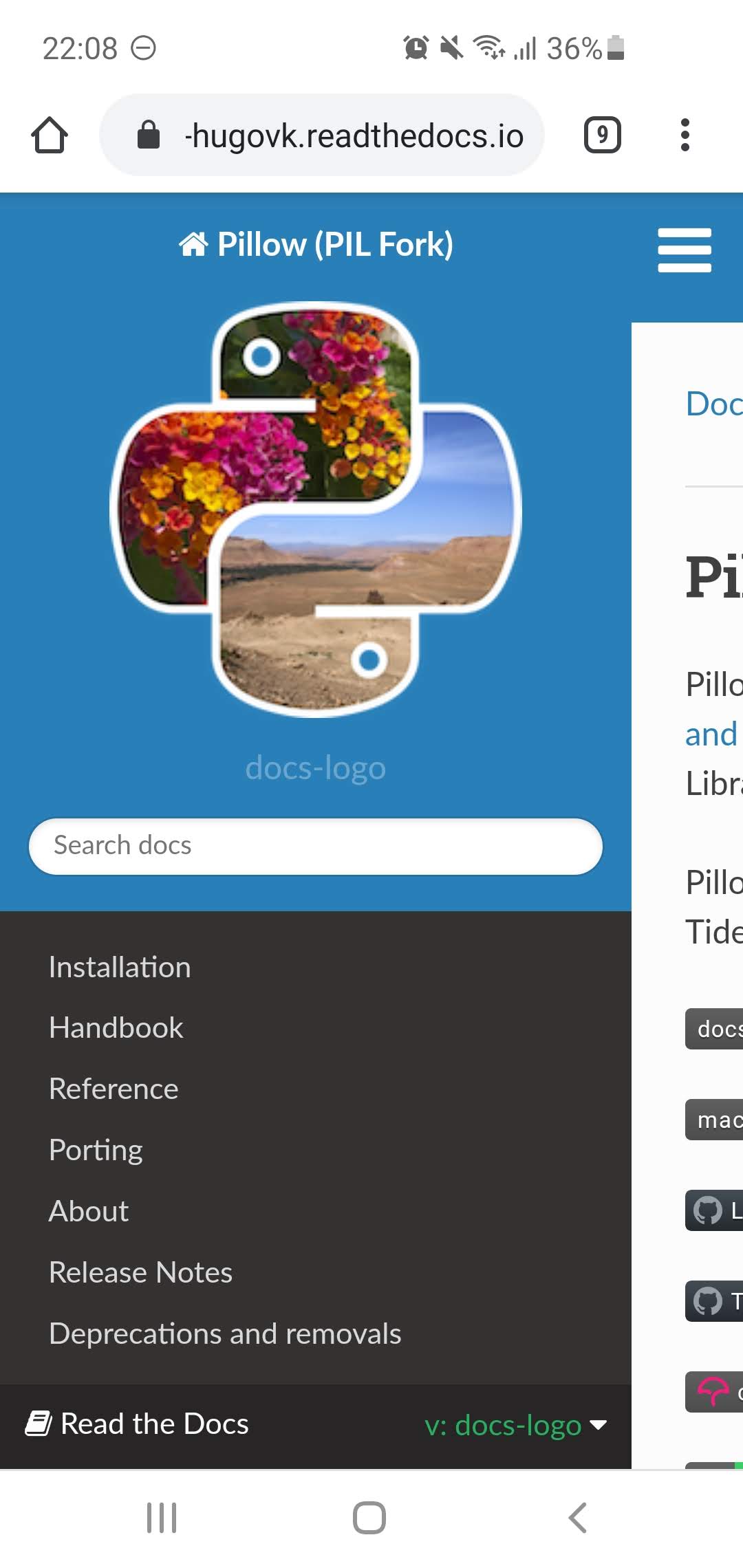Click the Search docs field

pyautogui.click(x=315, y=847)
